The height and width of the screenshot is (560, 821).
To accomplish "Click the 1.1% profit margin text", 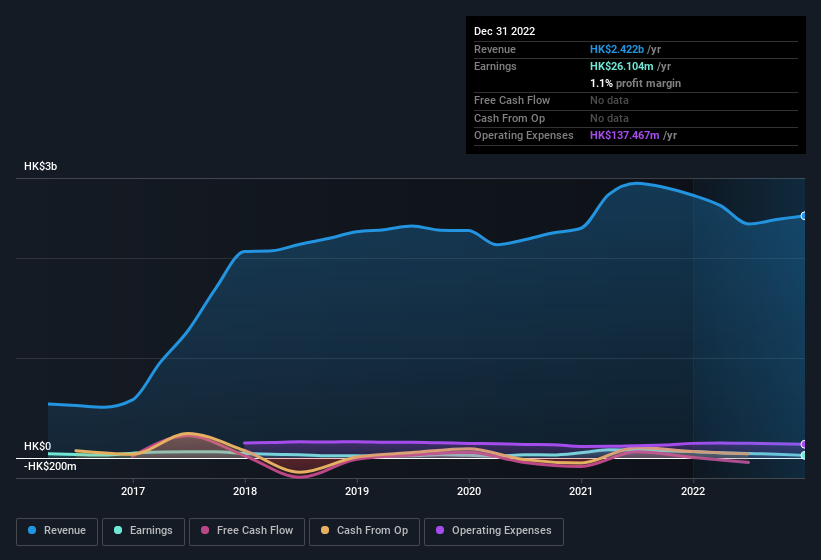I will click(x=635, y=83).
